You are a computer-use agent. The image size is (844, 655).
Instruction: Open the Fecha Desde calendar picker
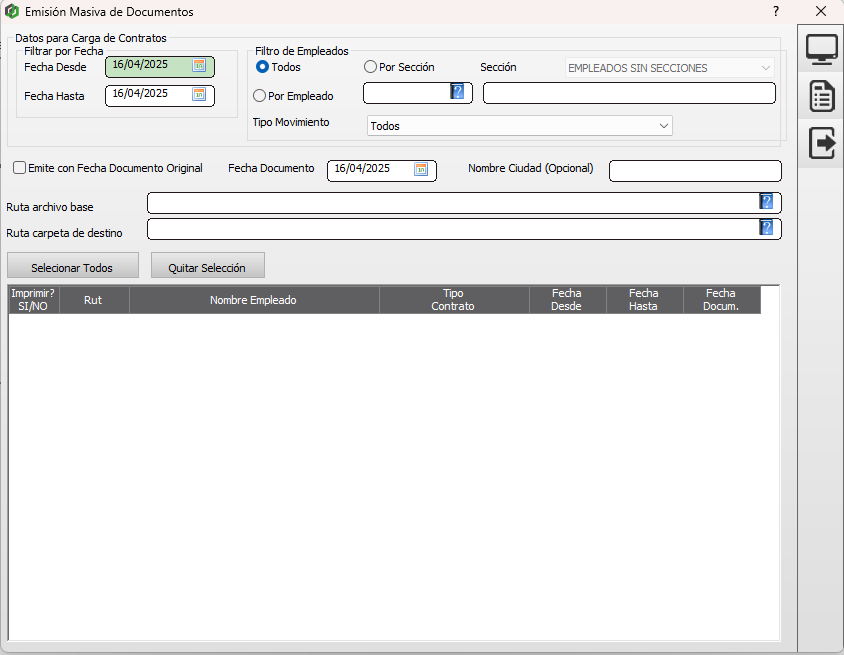tap(199, 66)
